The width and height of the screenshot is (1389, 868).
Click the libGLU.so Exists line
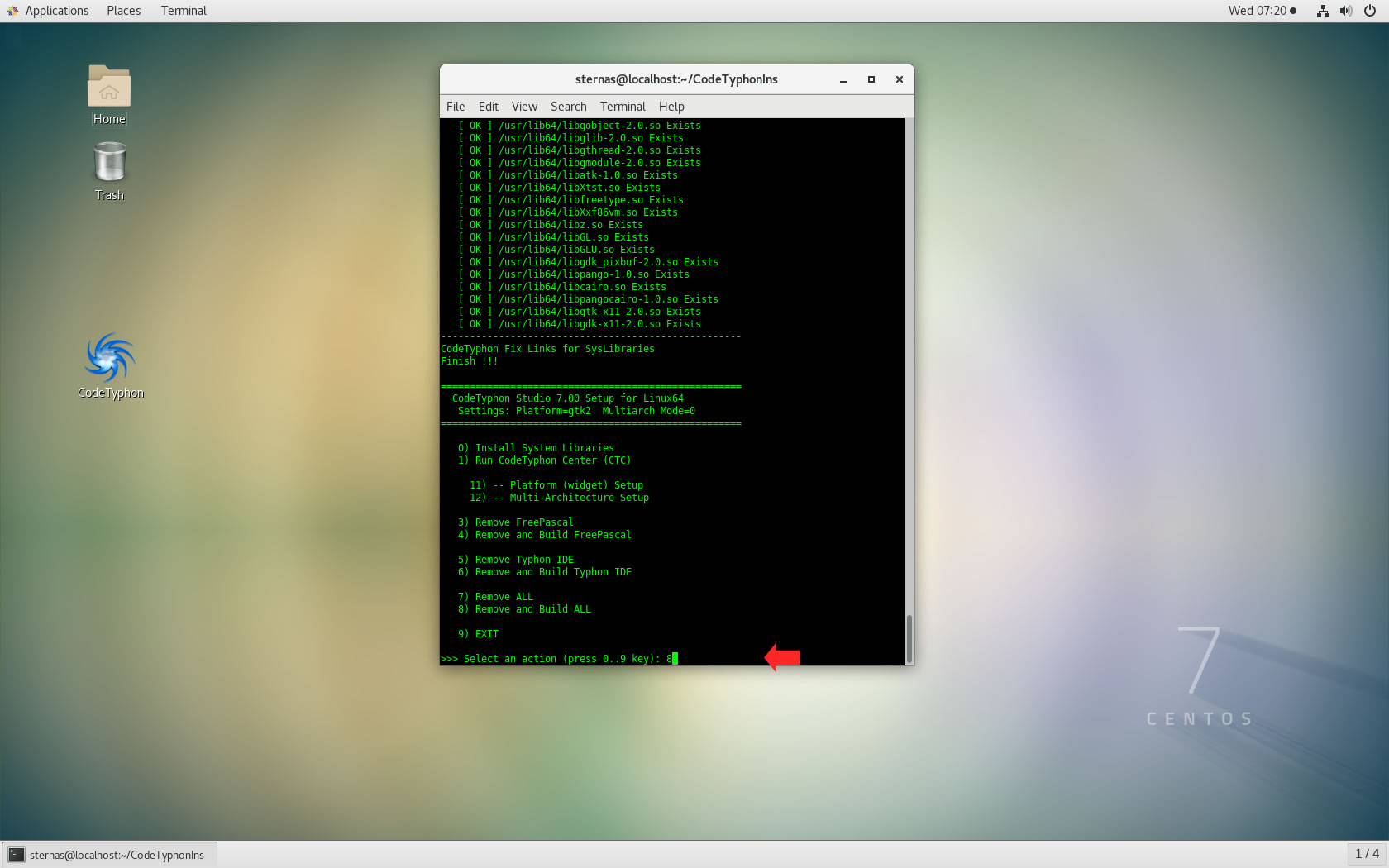(556, 250)
